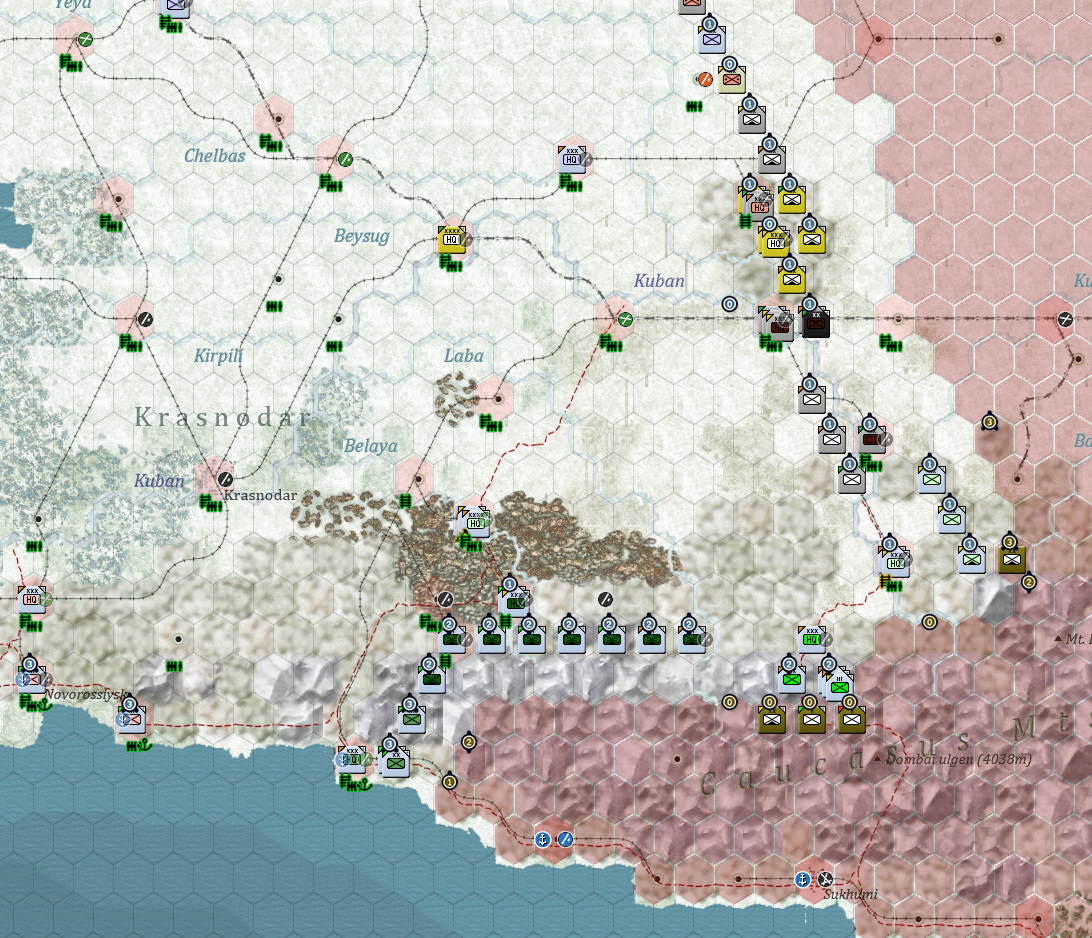Click the Sukhumi city name
The height and width of the screenshot is (938, 1092).
850,894
